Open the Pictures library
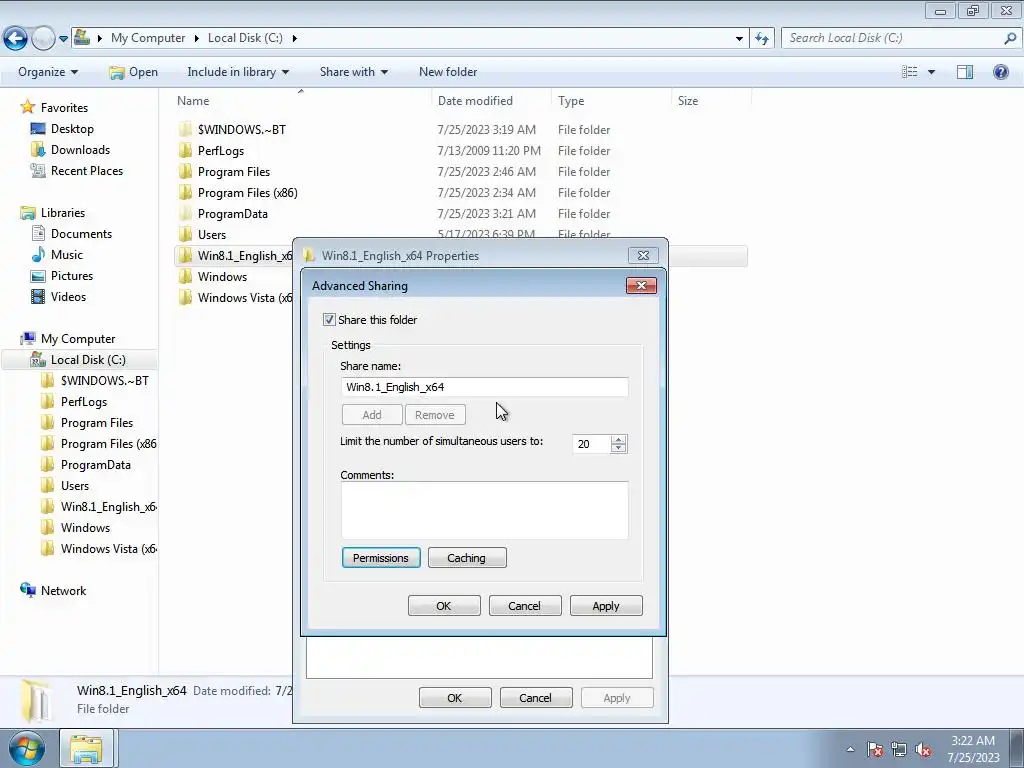Screen dimensions: 1024x768 [72, 276]
